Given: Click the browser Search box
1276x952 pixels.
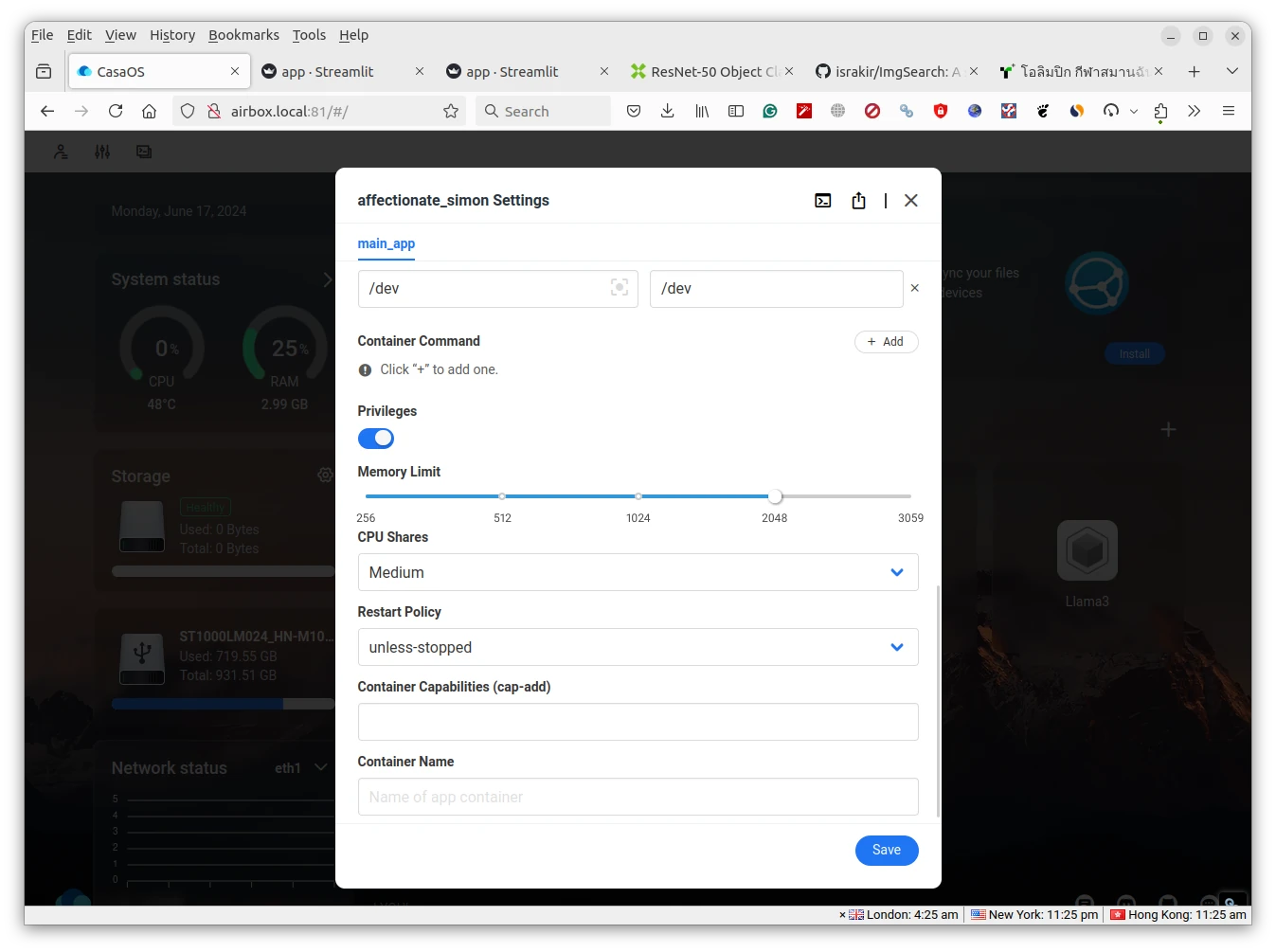Looking at the screenshot, I should pyautogui.click(x=544, y=112).
